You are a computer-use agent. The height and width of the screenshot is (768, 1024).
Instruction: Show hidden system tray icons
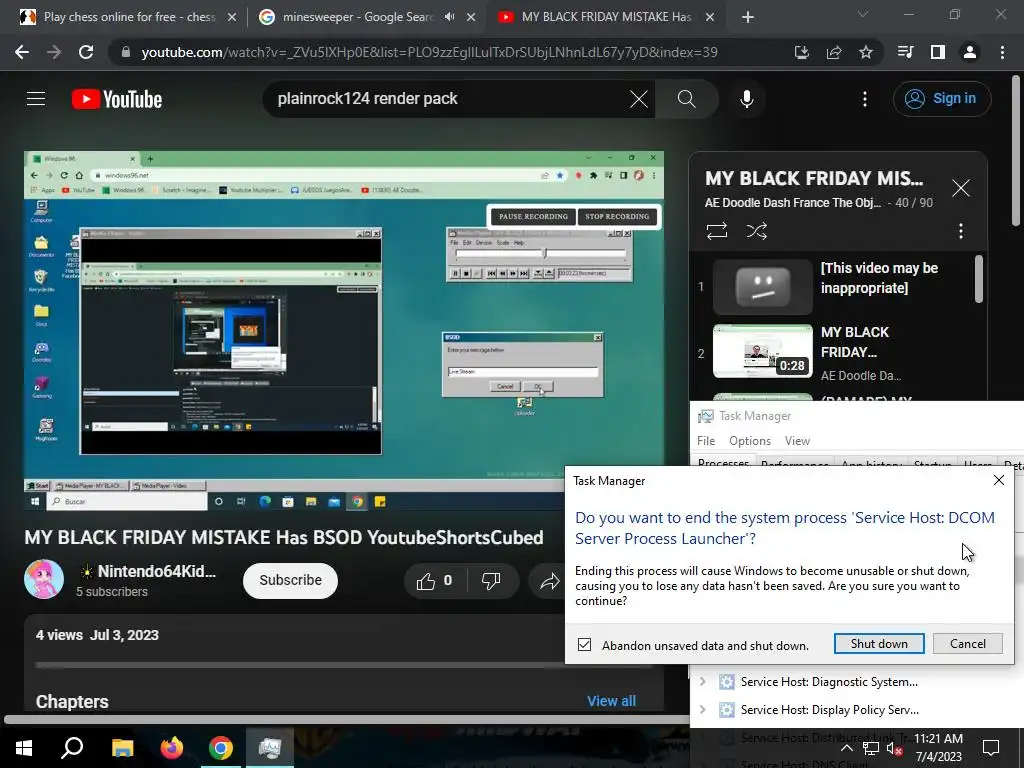point(846,748)
